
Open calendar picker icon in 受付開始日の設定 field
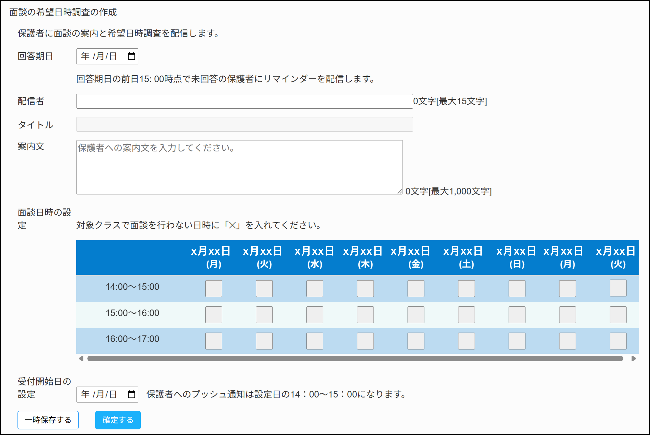pos(131,394)
